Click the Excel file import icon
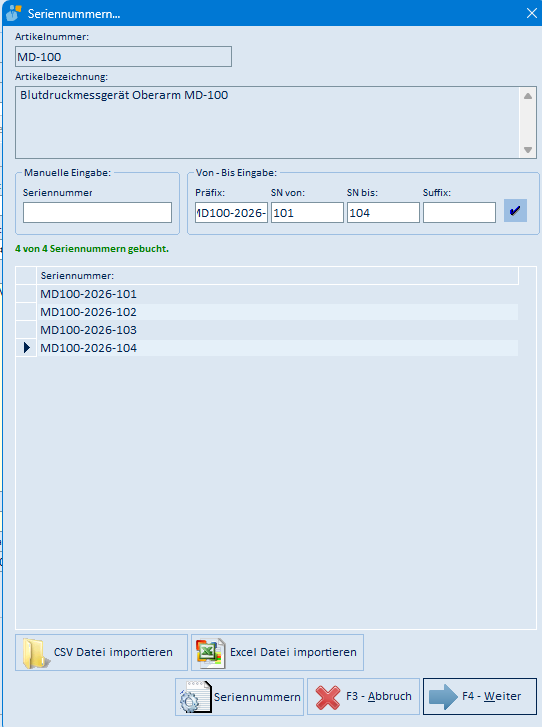The image size is (542, 727). pyautogui.click(x=211, y=653)
